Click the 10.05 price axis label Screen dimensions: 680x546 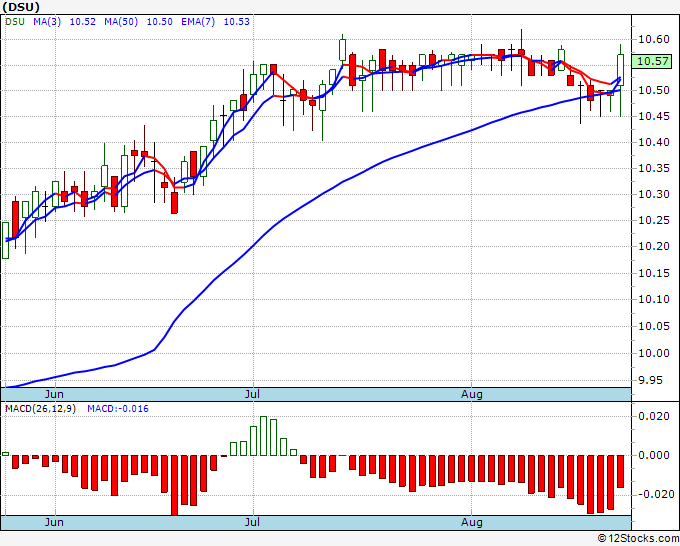point(654,326)
